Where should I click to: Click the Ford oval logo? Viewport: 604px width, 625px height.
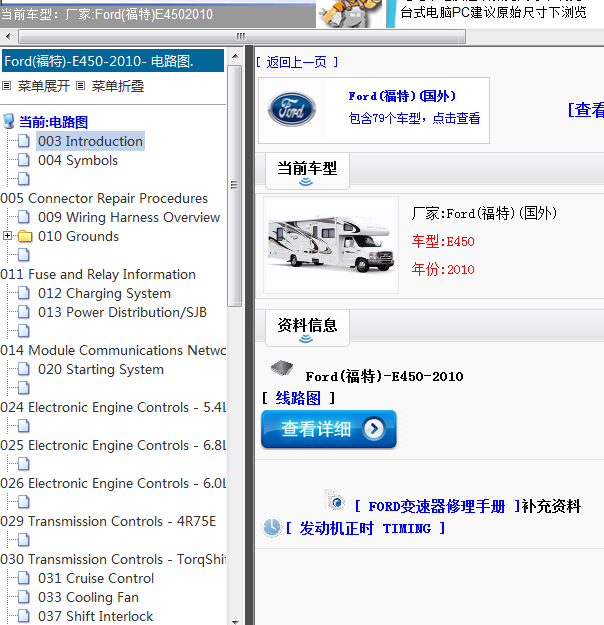292,109
